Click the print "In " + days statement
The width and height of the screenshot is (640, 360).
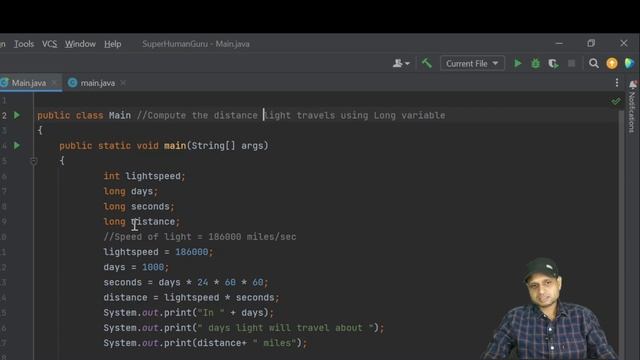click(188, 313)
